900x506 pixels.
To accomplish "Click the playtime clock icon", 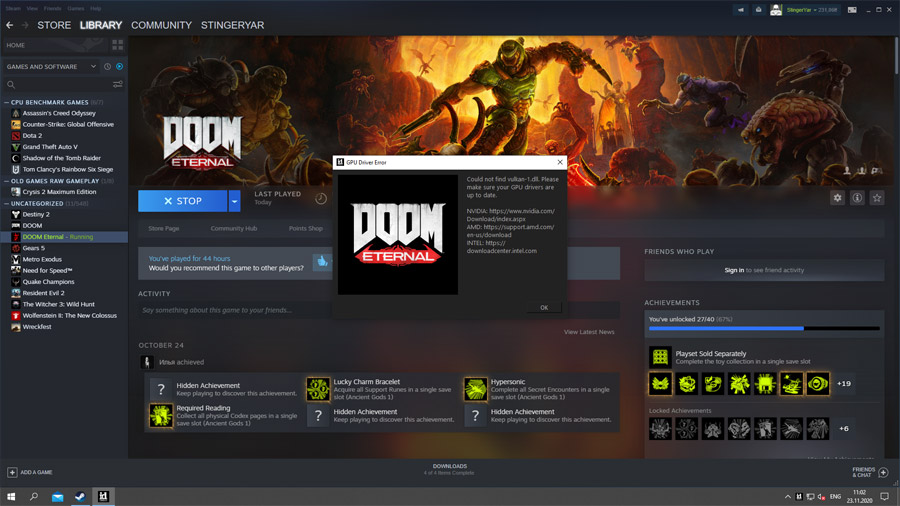I will coord(321,198).
